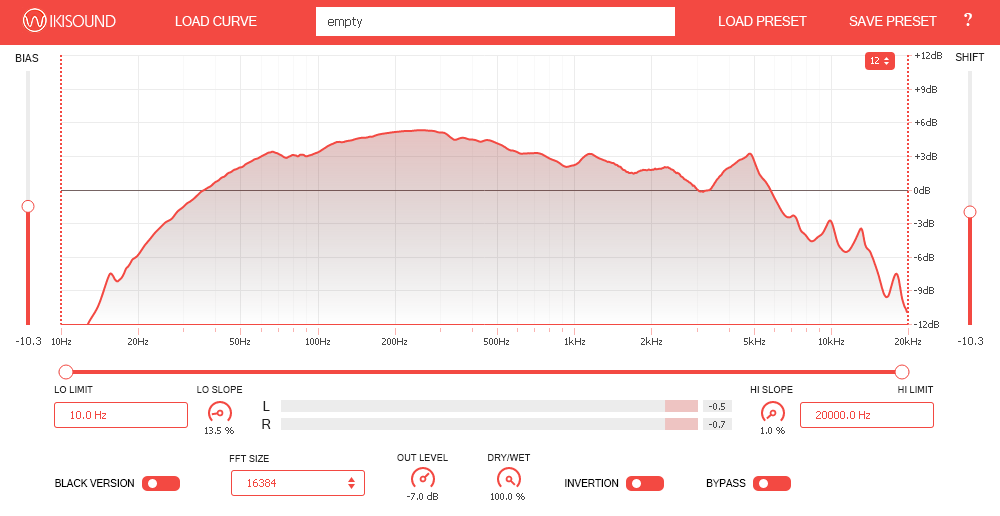Viewport: 1000px width, 516px height.
Task: Open help with the question mark icon
Action: 967,21
